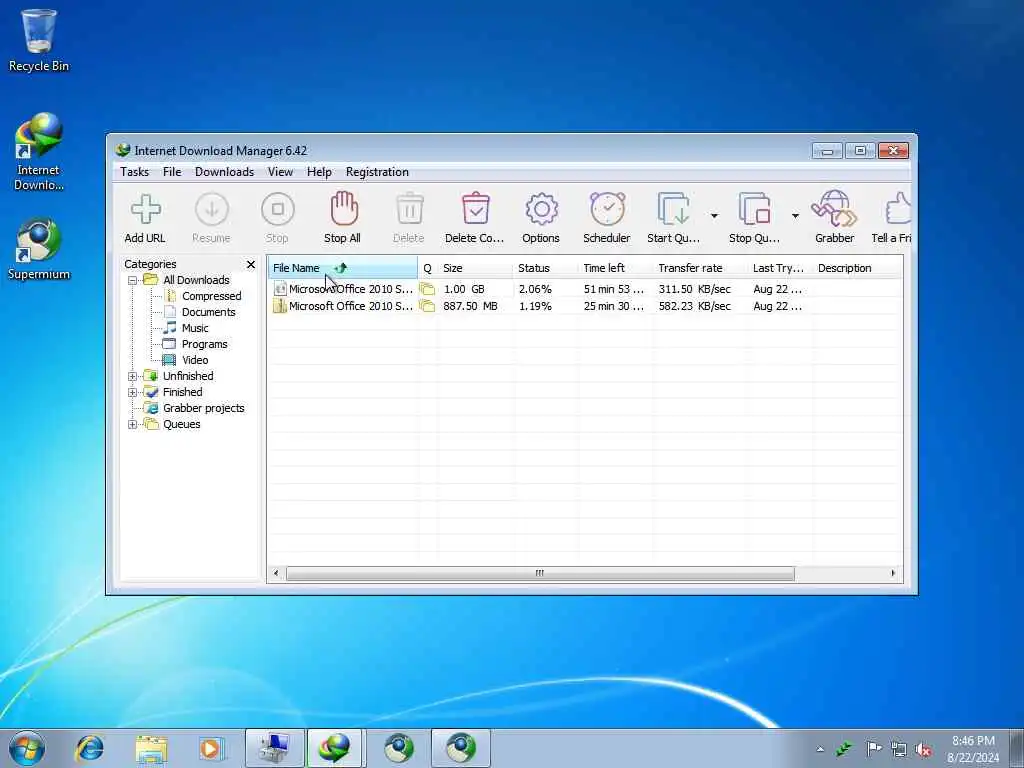Select the Music category

coord(195,328)
